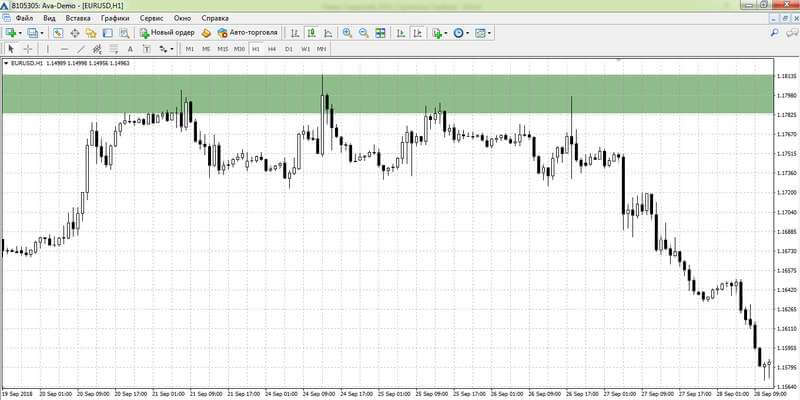The width and height of the screenshot is (800, 400).
Task: Open the Окно menu
Action: (182, 18)
